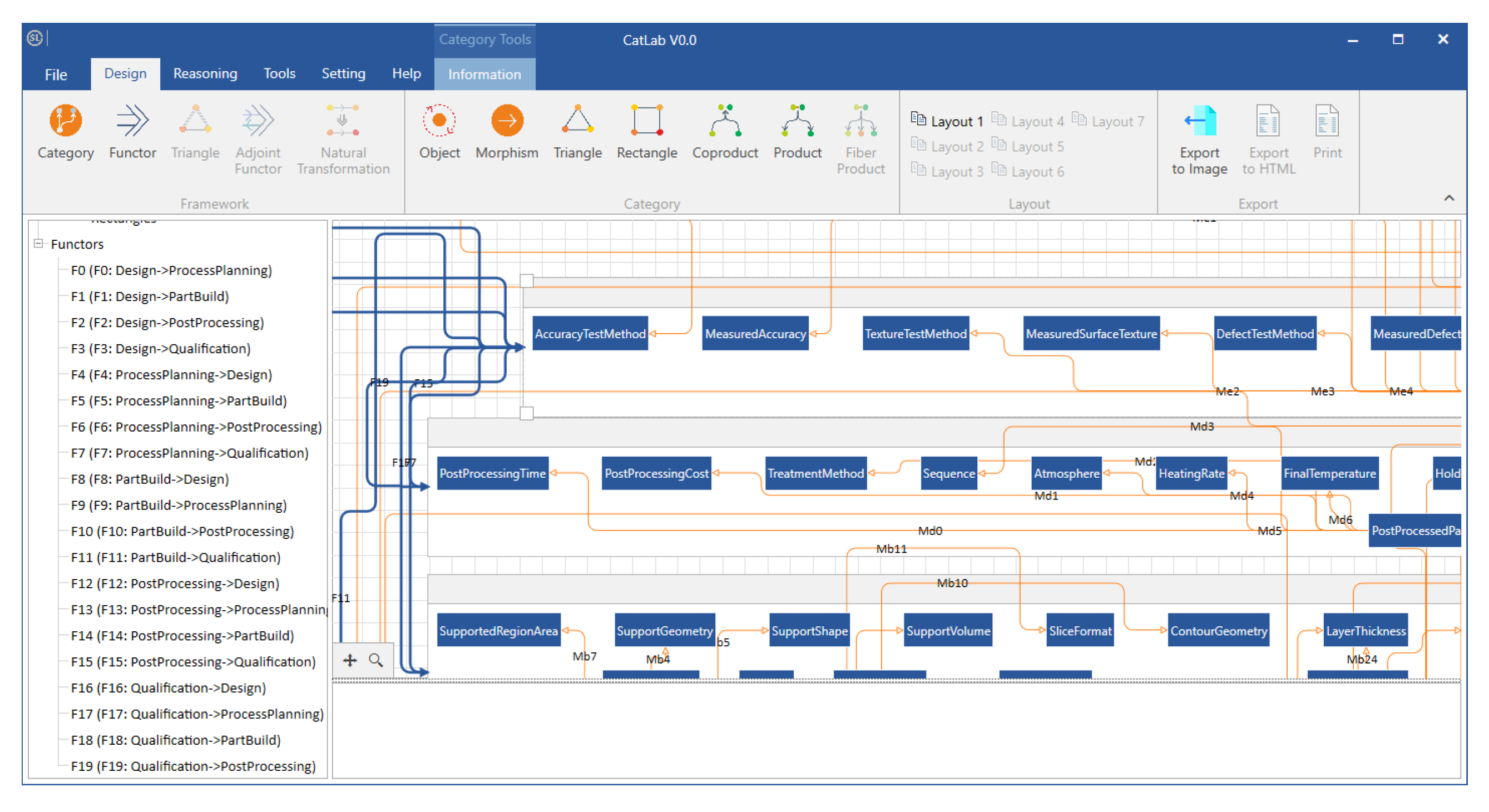Insert a Coproduct
The height and width of the screenshot is (812, 1489).
725,121
